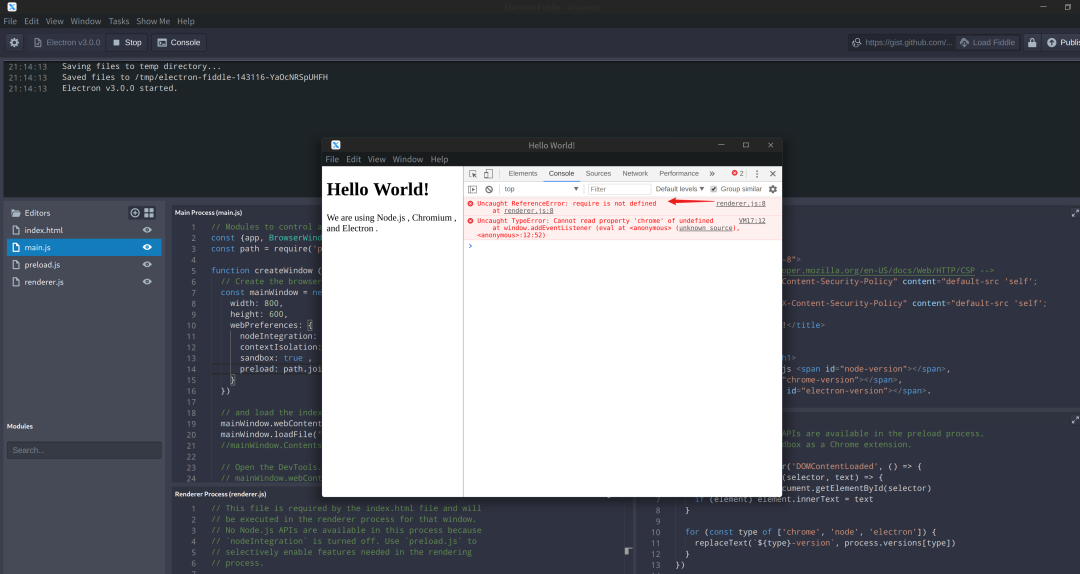
Task: Switch to Network tab in DevTools
Action: tap(635, 174)
